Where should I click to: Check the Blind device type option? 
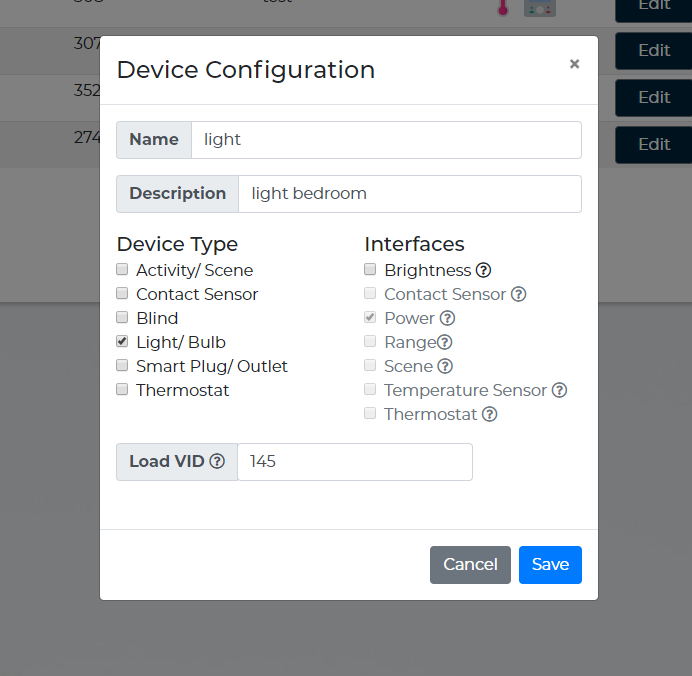pos(122,318)
